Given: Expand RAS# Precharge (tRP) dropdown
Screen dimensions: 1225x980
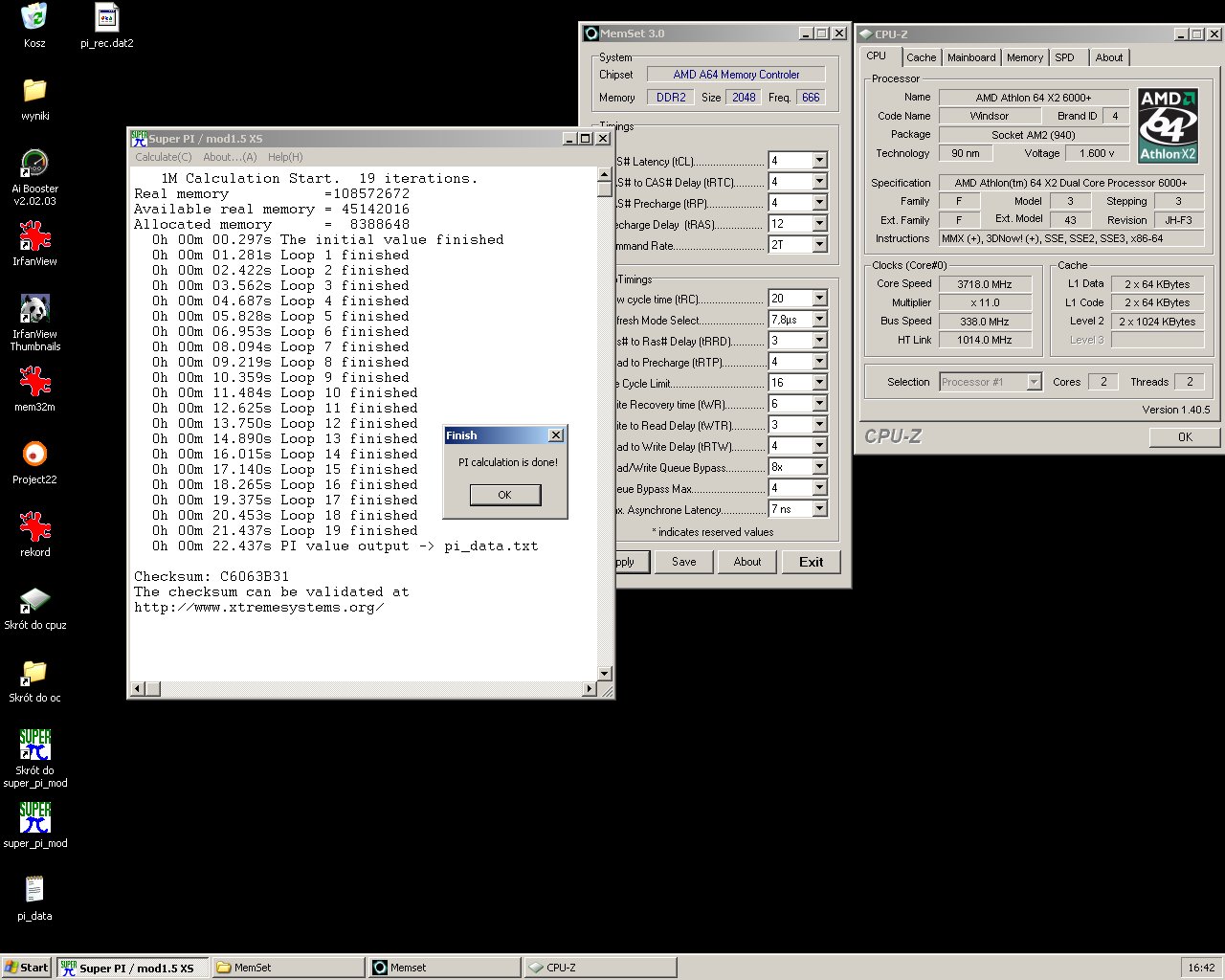Looking at the screenshot, I should click(820, 203).
